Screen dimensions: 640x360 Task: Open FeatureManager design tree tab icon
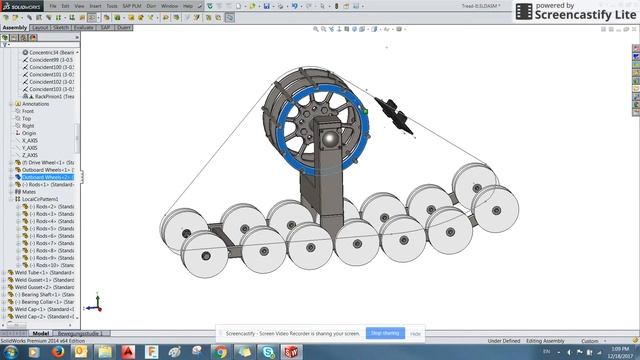pyautogui.click(x=5, y=37)
